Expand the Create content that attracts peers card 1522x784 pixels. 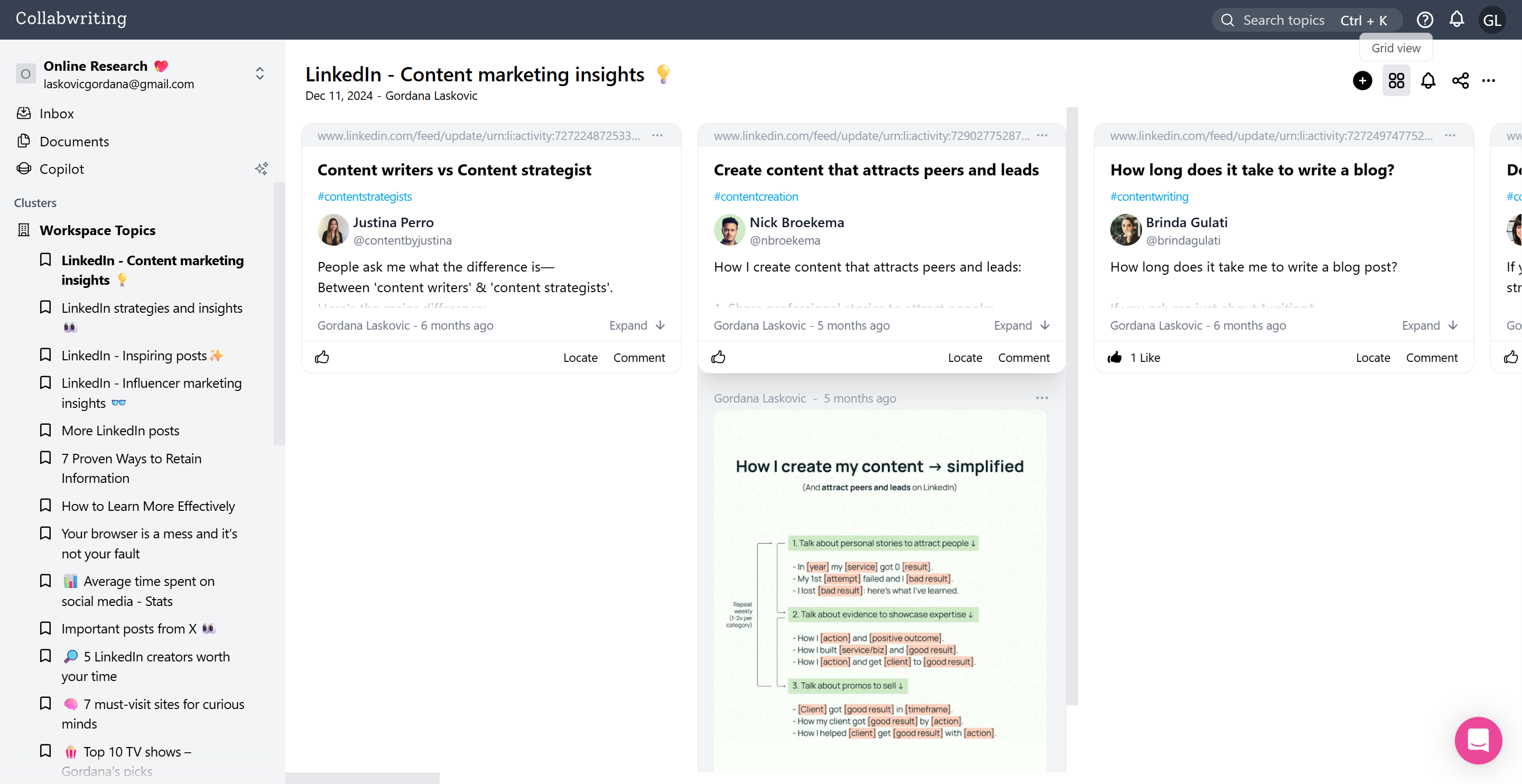[x=1022, y=325]
